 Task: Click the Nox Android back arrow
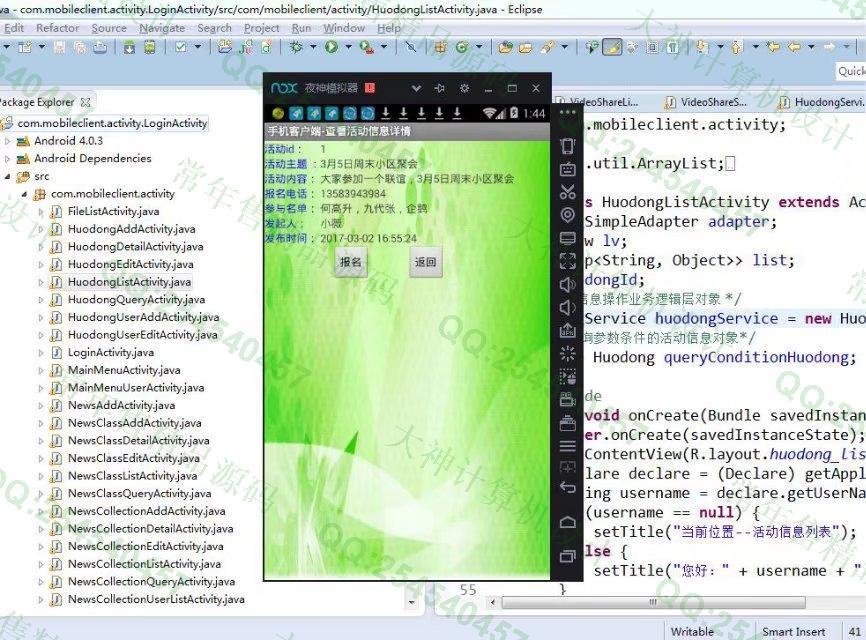(568, 487)
